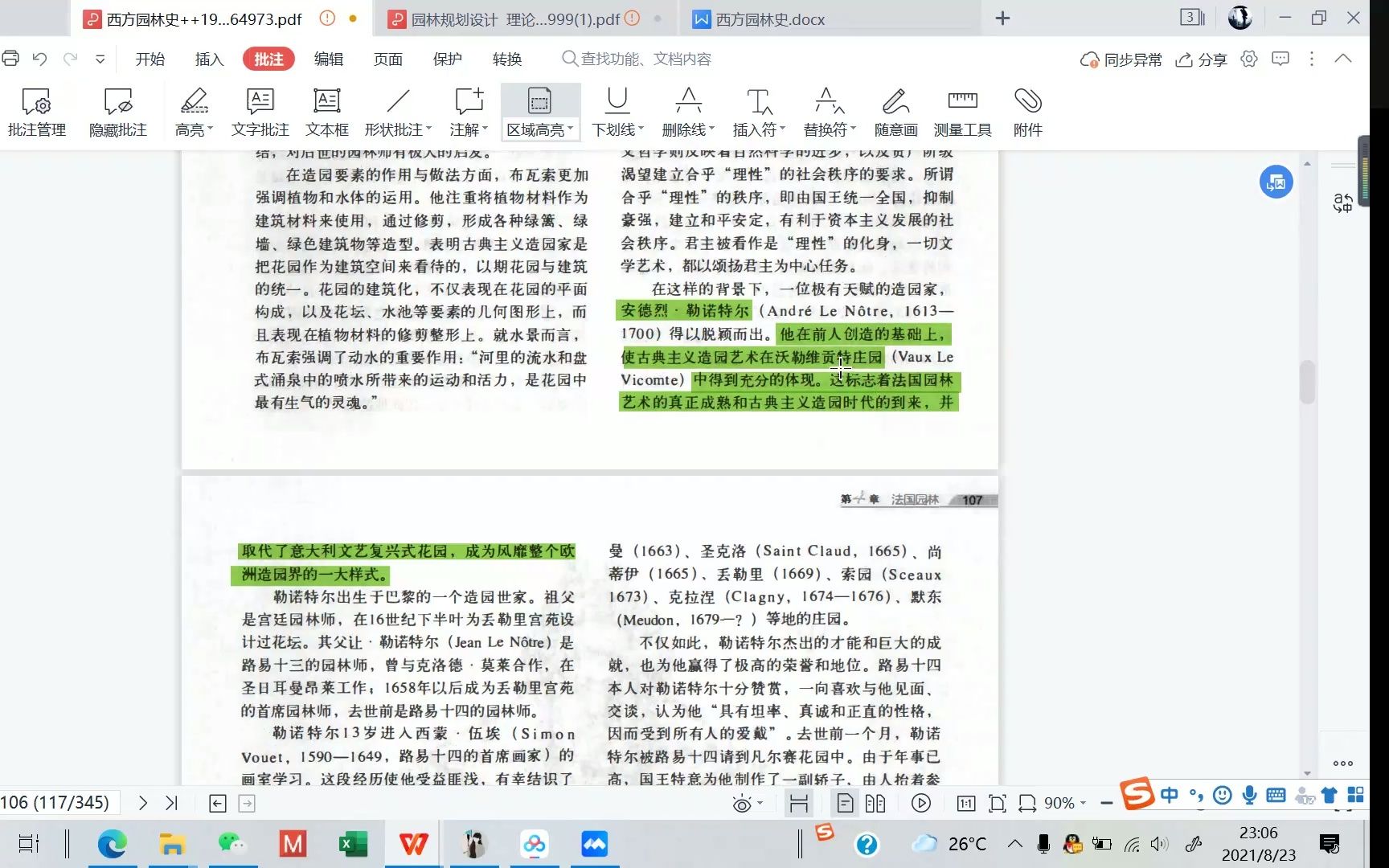Open the 测量工具 measuring tool
Viewport: 1389px width, 868px height.
962,112
